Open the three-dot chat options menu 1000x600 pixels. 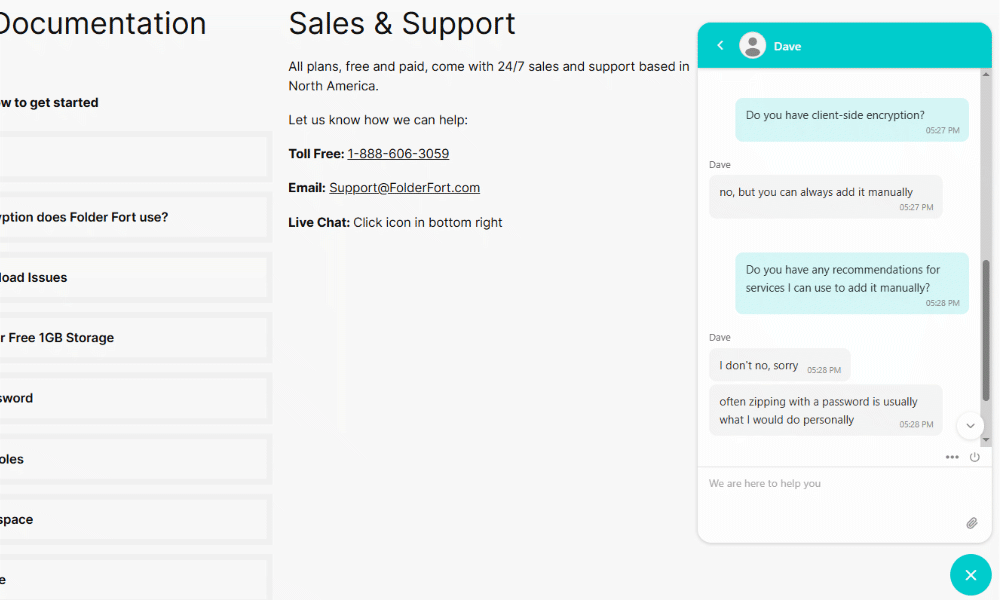[952, 457]
